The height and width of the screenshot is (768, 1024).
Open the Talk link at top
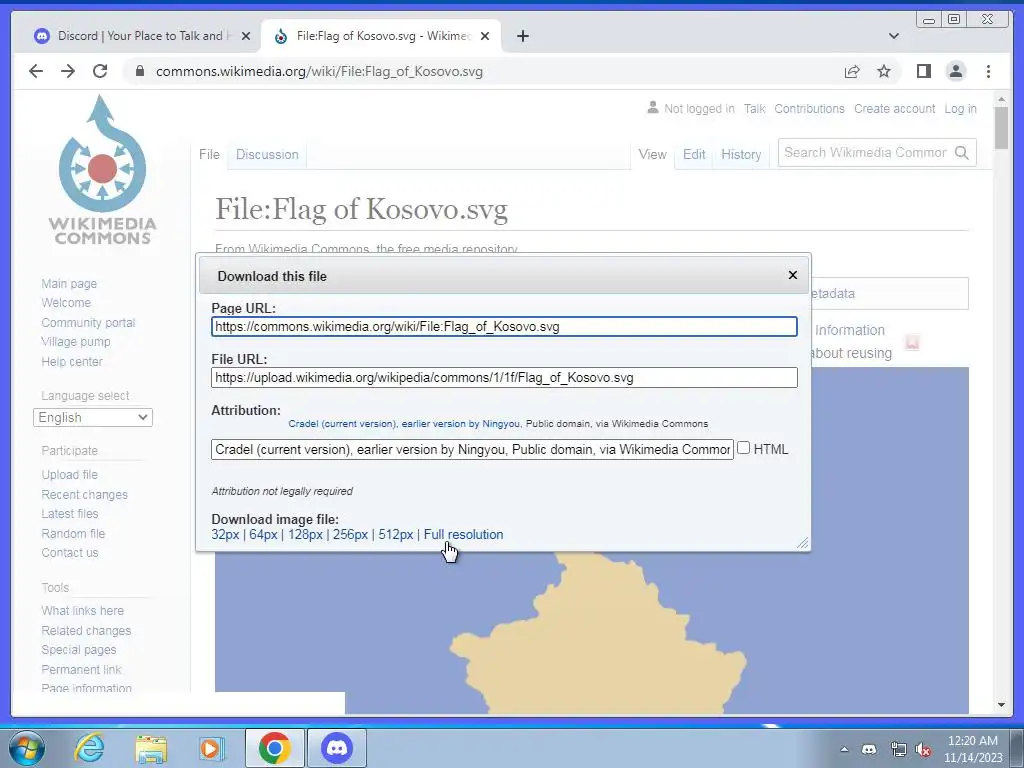point(754,108)
